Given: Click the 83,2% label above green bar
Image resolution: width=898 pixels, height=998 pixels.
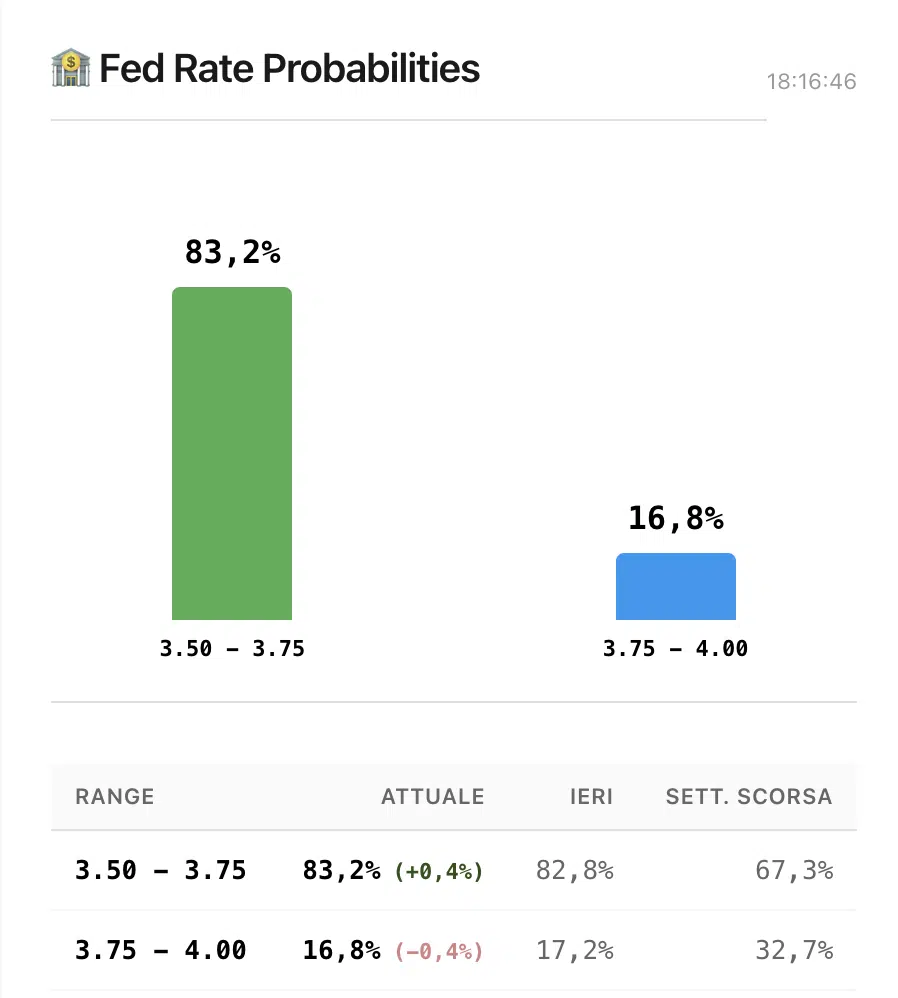Looking at the screenshot, I should pyautogui.click(x=232, y=253).
